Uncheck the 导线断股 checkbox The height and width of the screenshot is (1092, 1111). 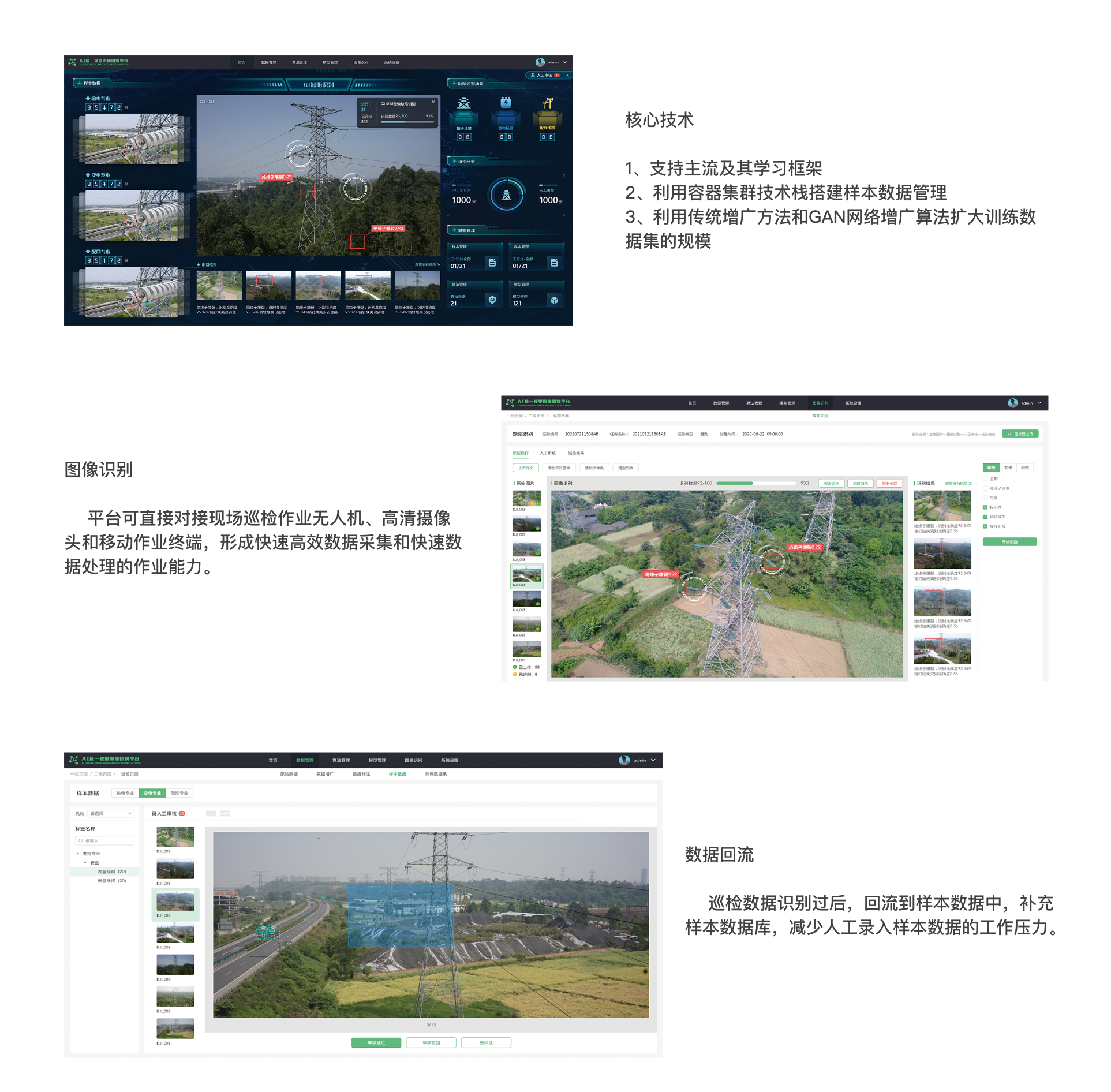pyautogui.click(x=985, y=526)
